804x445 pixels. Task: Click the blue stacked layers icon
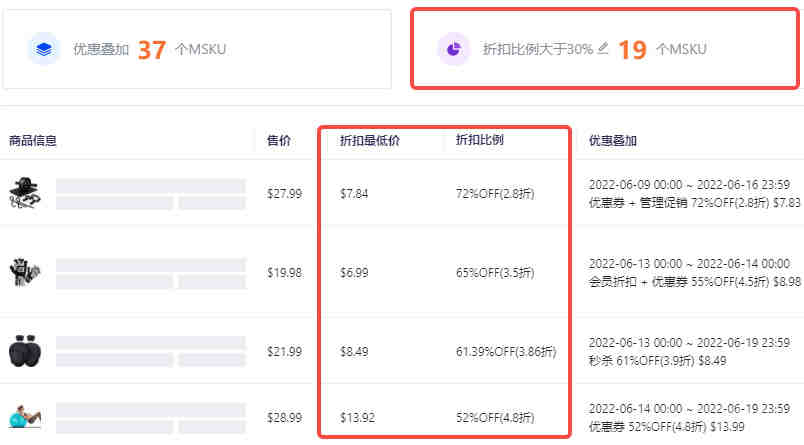[44, 49]
